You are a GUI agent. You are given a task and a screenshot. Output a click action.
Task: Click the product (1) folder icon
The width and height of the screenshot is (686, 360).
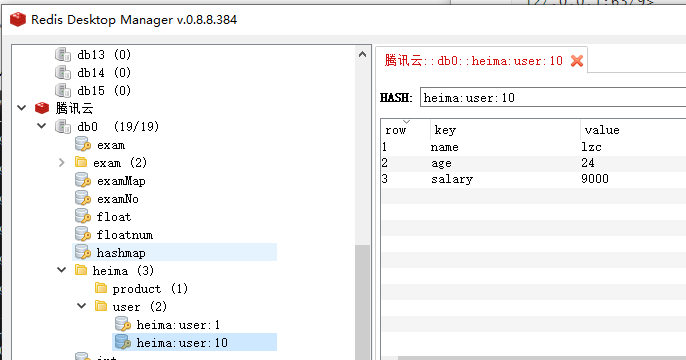pyautogui.click(x=101, y=288)
